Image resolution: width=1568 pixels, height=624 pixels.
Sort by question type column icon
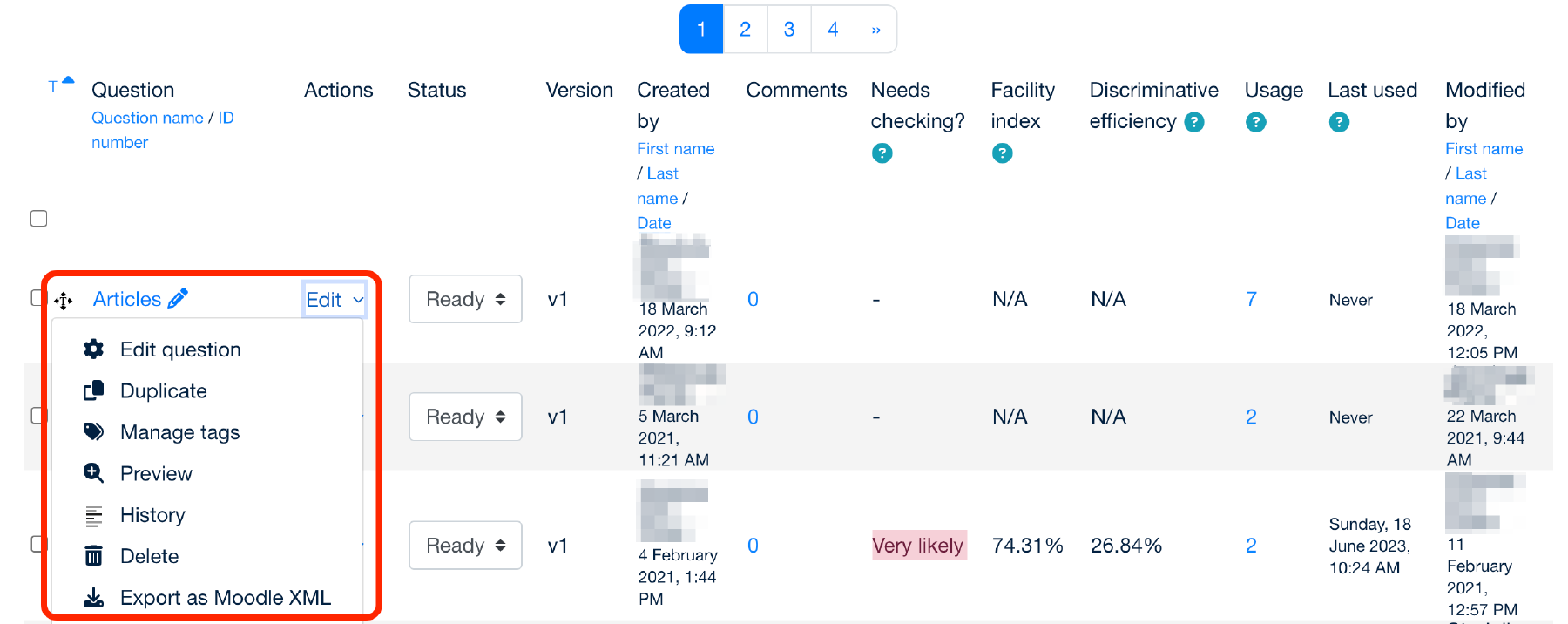(59, 85)
